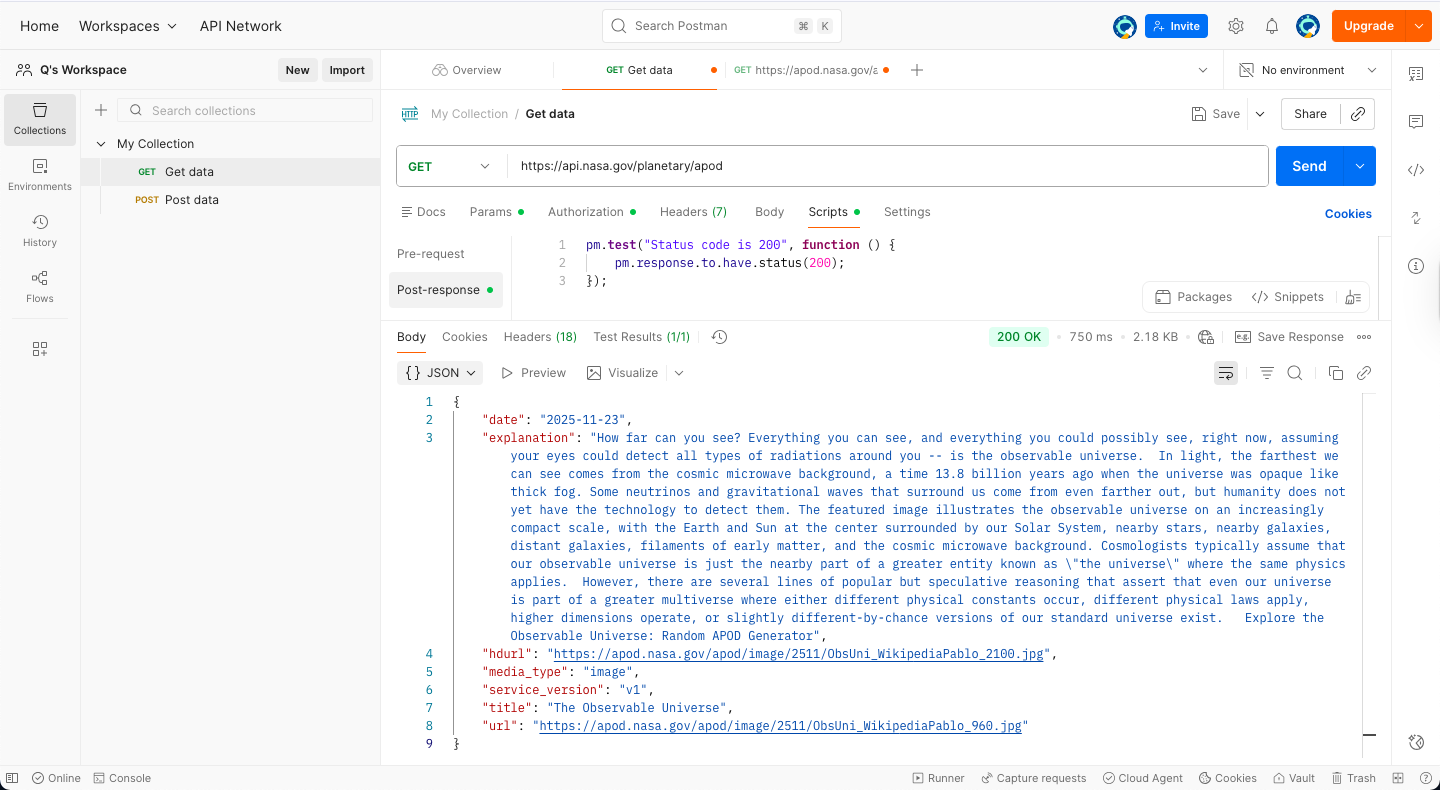Open the hdurl image link in response
The height and width of the screenshot is (790, 1440).
pos(798,654)
